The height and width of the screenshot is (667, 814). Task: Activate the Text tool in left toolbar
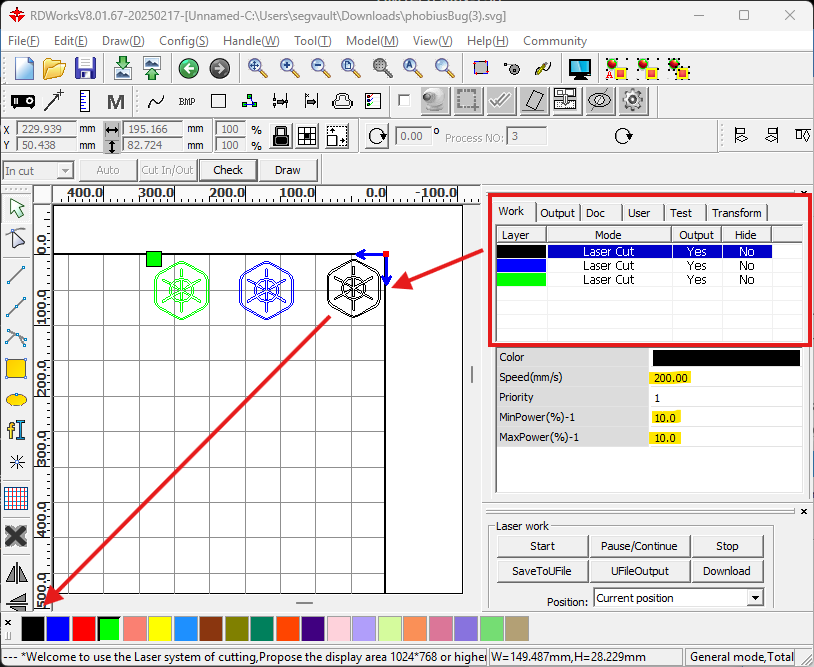point(16,429)
